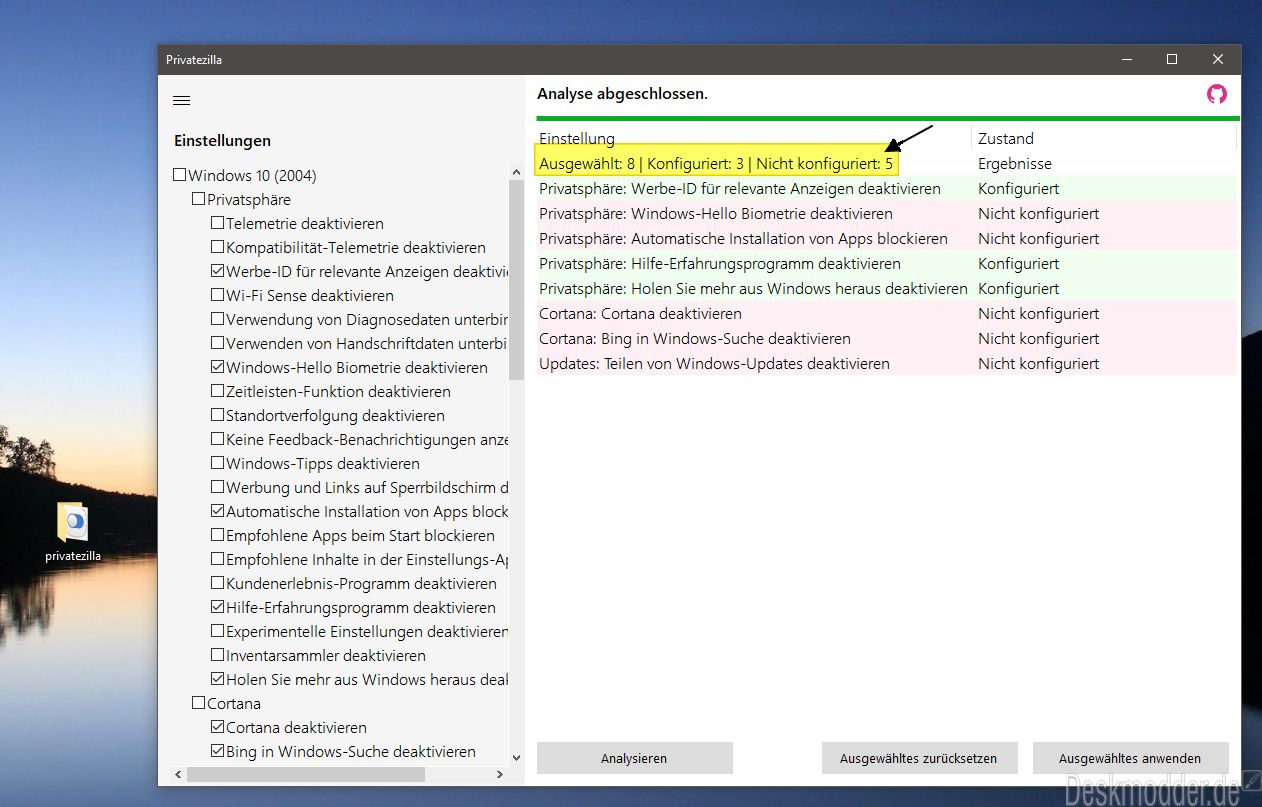Close the Privatezilla window
1262x807 pixels.
[x=1218, y=59]
